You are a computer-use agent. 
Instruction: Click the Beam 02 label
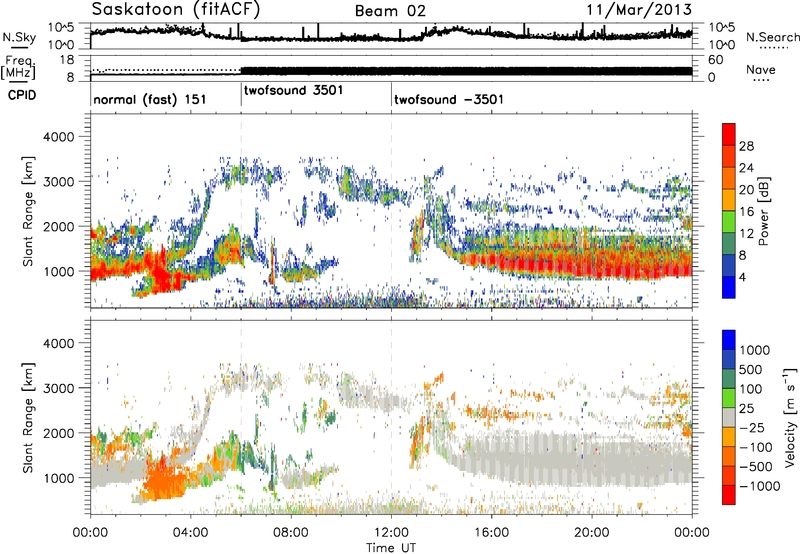[390, 11]
